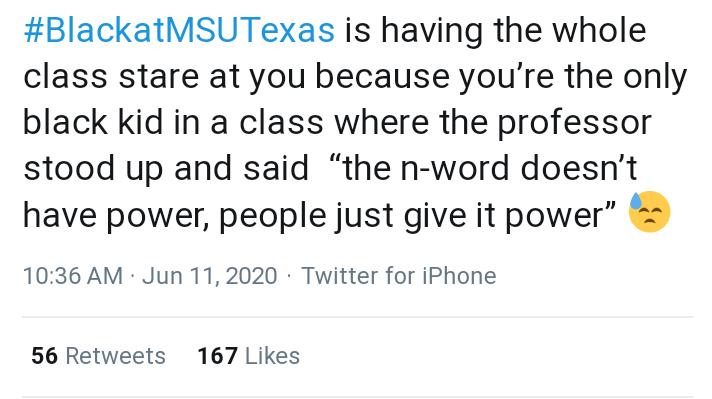Image resolution: width=712 pixels, height=399 pixels.
Task: Click the word Likes
Action: (x=272, y=355)
